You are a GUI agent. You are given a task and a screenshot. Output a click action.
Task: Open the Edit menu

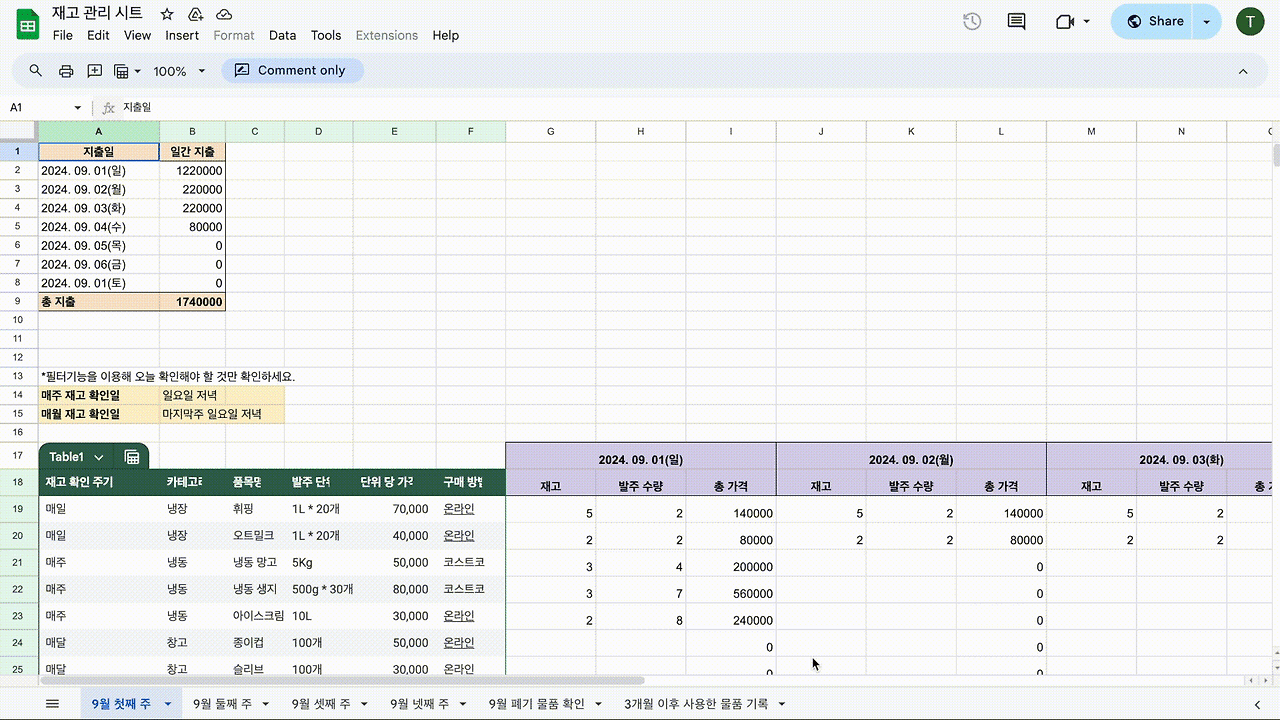pos(98,35)
